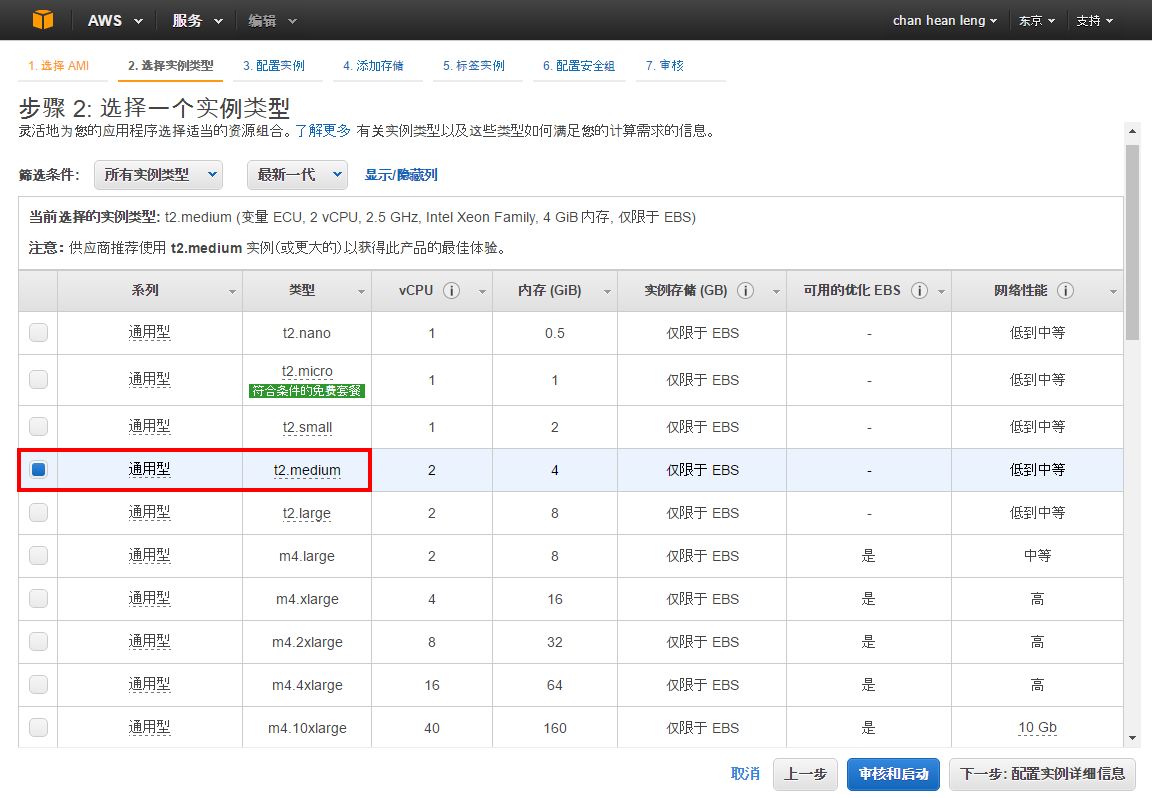
Task: Select the t2.micro free tier checkbox
Action: (x=38, y=380)
